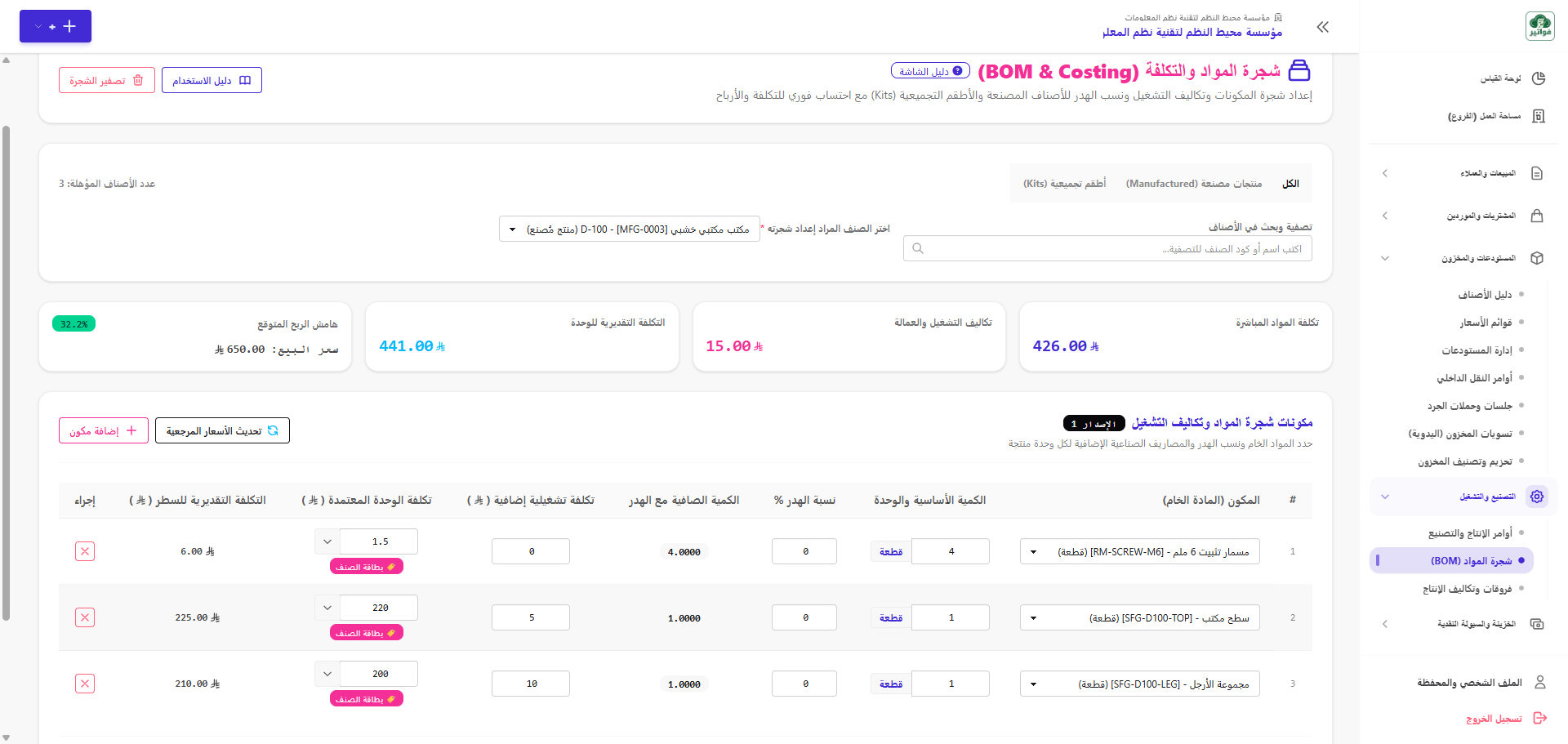Click إضافة مكون add component button
Viewport: 1568px width, 744px height.
(104, 430)
